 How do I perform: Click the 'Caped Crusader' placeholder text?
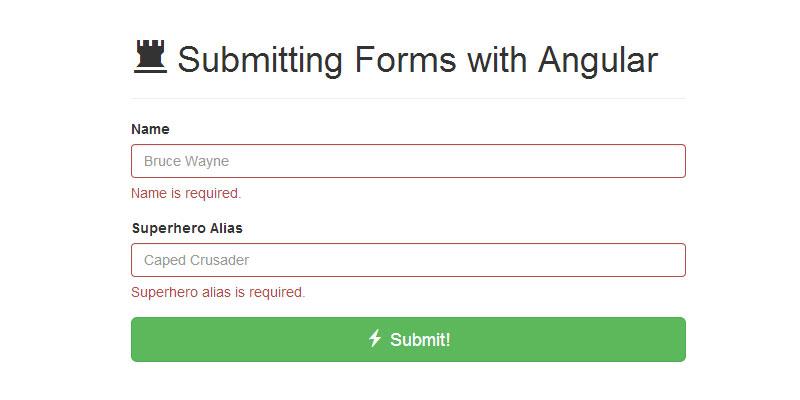(x=196, y=260)
